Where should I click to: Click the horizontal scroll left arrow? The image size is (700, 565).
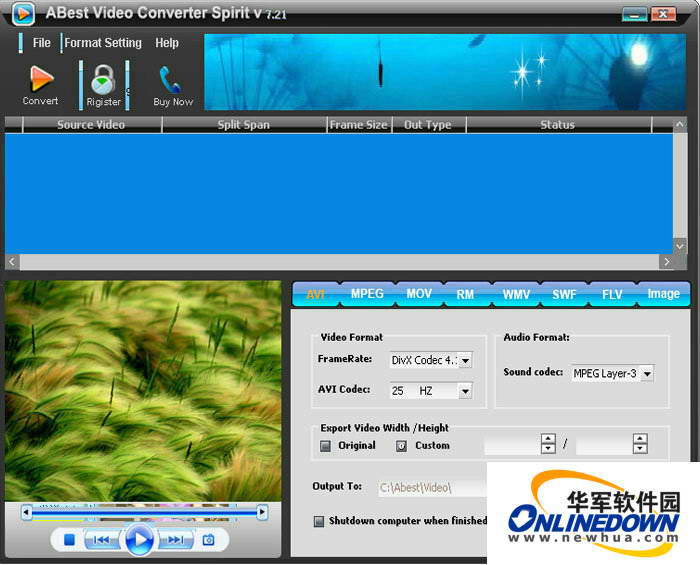[12, 262]
